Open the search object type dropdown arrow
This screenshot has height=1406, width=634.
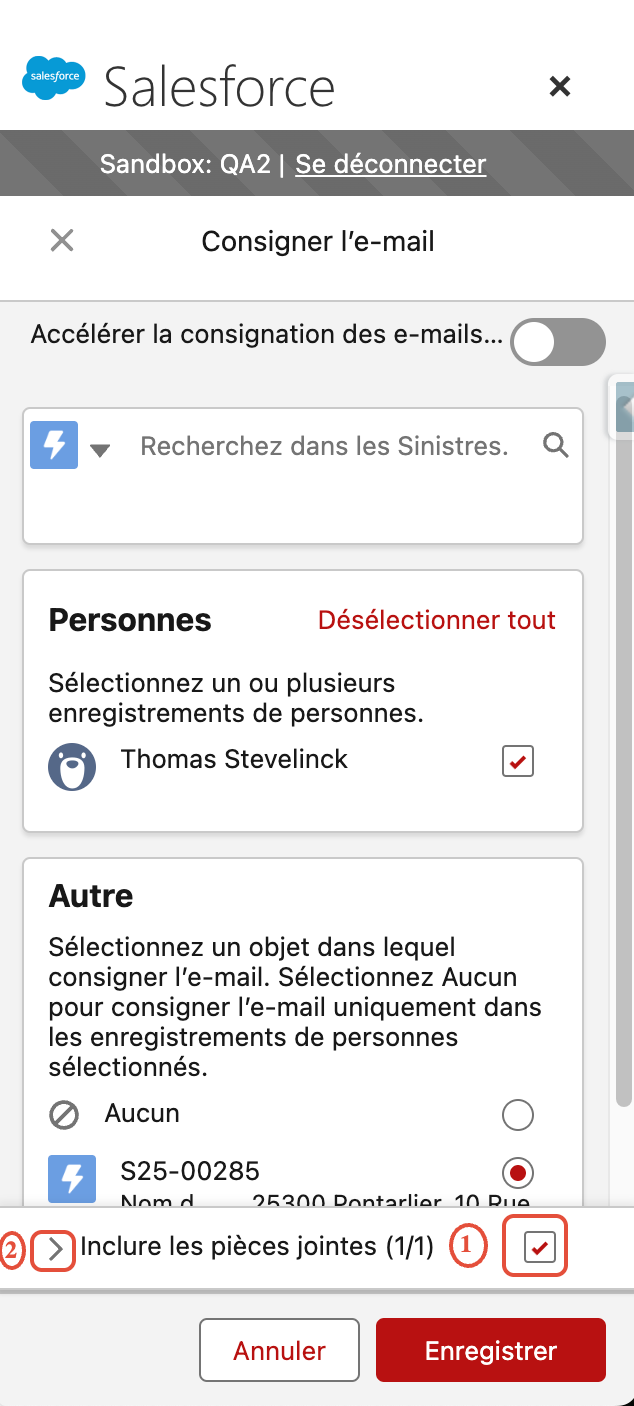pyautogui.click(x=99, y=450)
